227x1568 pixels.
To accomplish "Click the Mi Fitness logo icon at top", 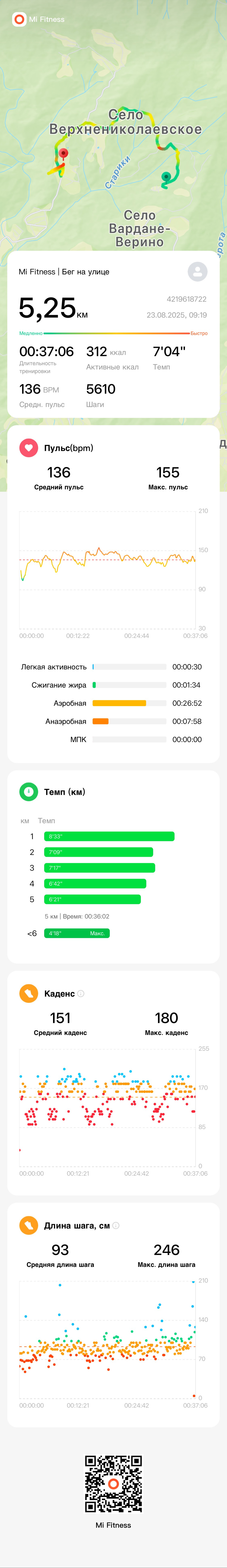I will click(20, 19).
